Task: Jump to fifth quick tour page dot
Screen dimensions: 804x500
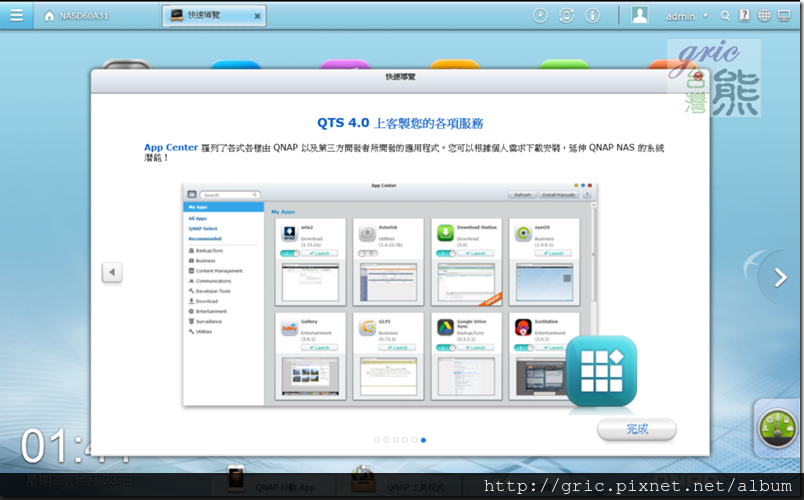Action: [x=414, y=440]
